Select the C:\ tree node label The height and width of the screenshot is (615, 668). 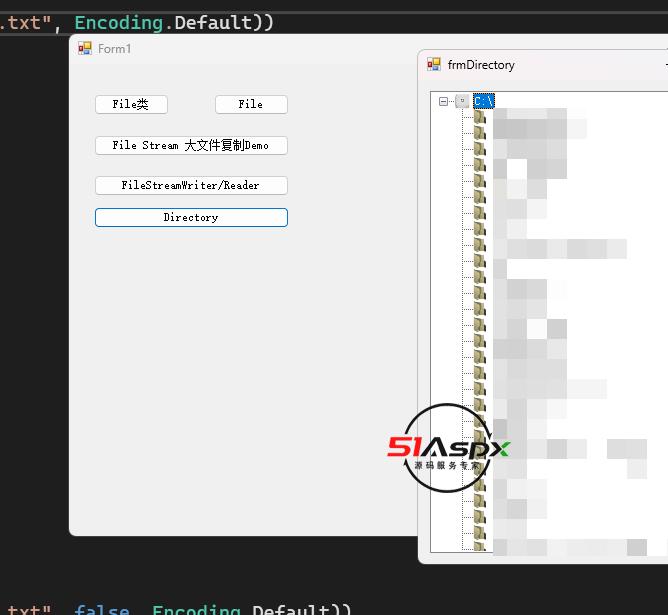coord(484,101)
